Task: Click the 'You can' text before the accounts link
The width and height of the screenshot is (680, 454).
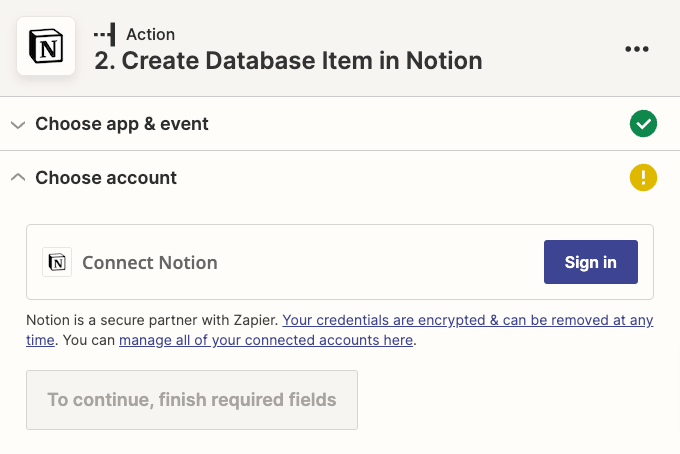Action: [89, 340]
